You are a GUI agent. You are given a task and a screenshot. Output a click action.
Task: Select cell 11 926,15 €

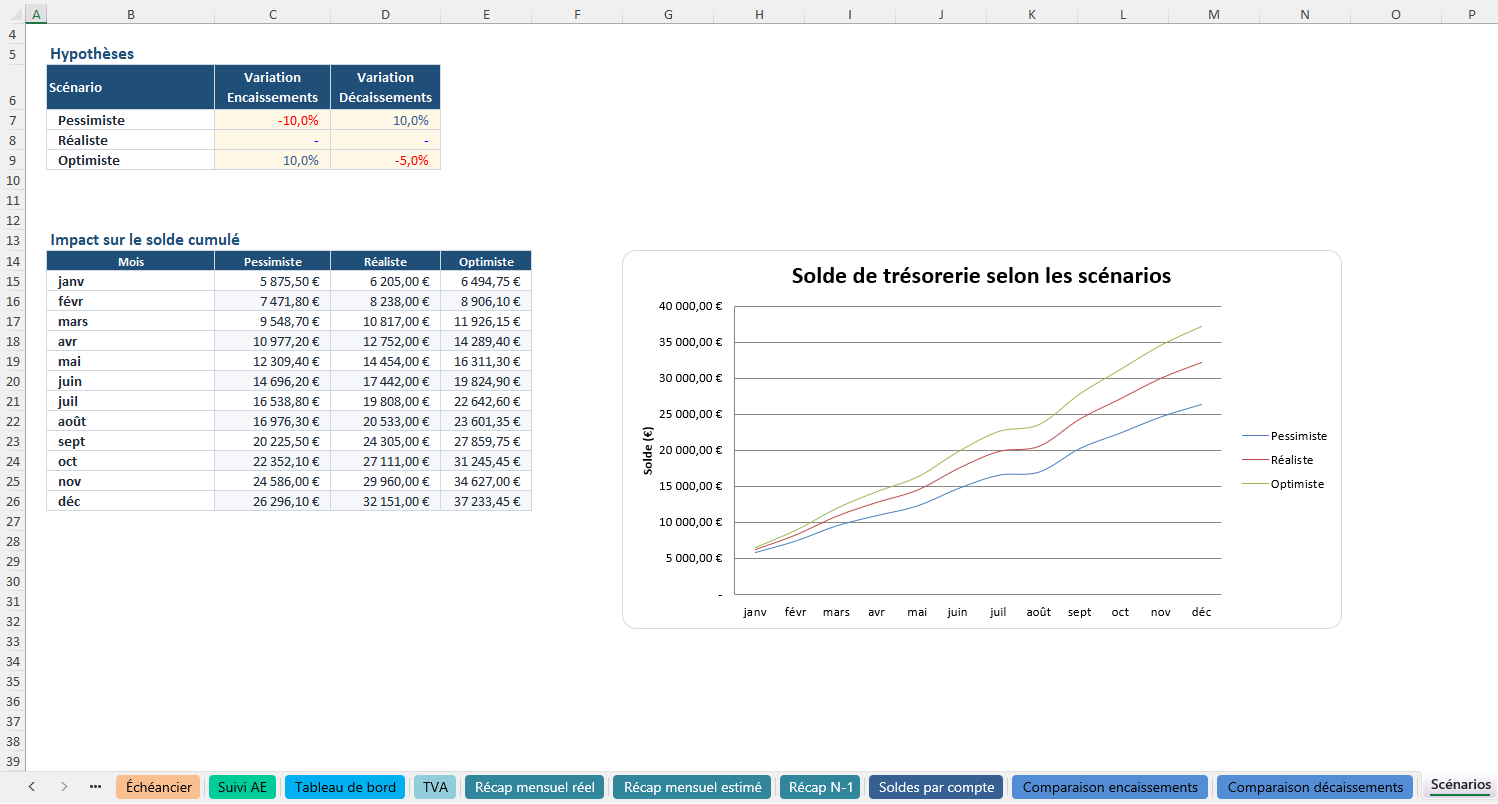pyautogui.click(x=486, y=321)
